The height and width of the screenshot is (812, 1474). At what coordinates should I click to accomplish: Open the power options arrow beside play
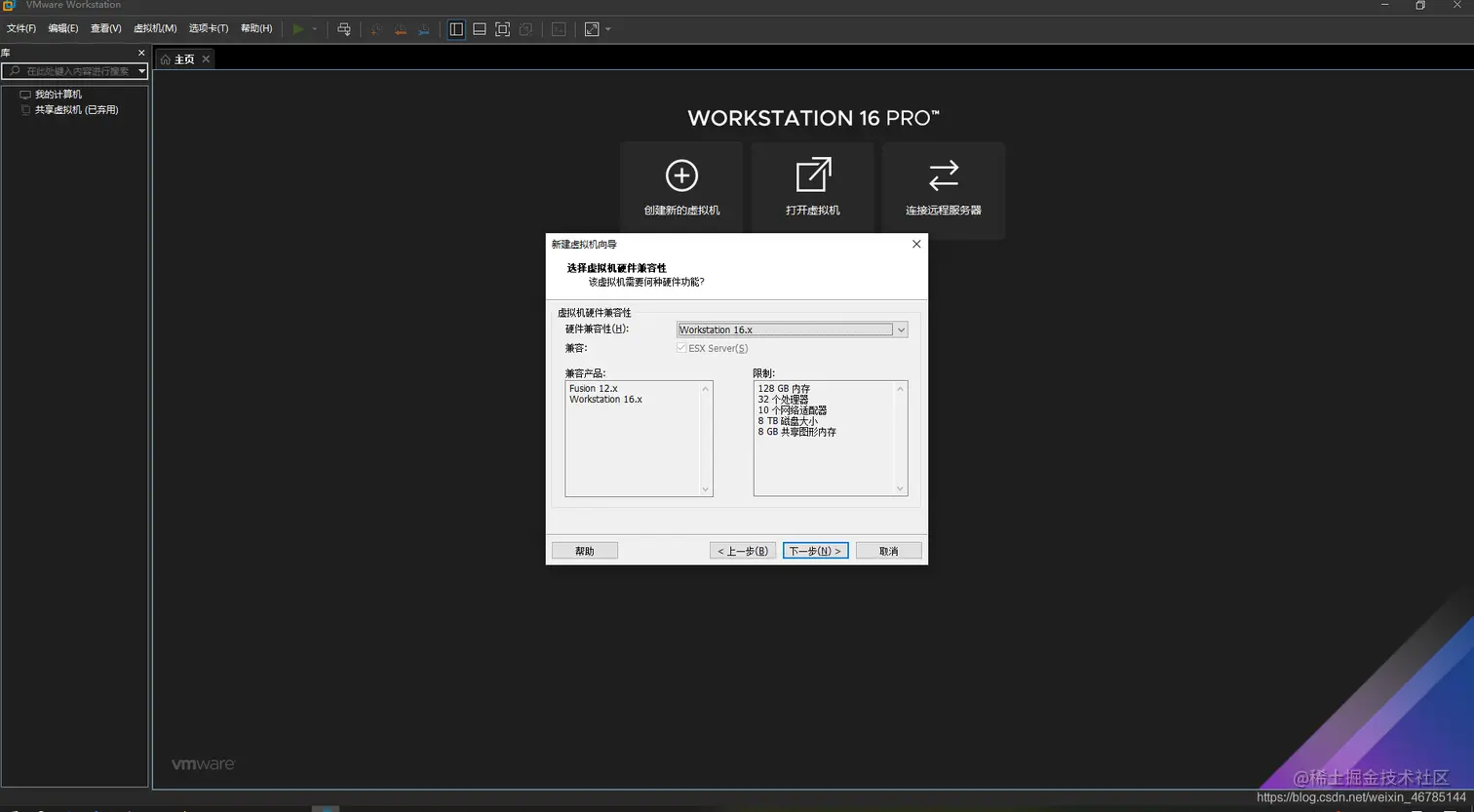tap(314, 29)
